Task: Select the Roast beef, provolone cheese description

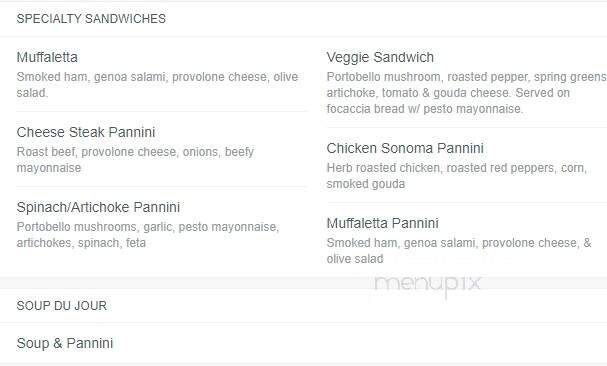Action: pyautogui.click(x=135, y=160)
